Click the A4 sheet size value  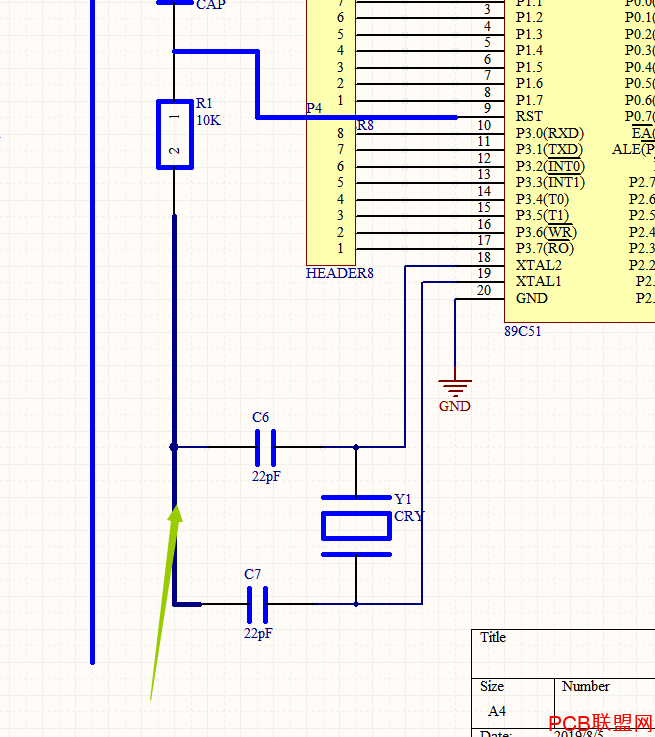click(x=497, y=711)
